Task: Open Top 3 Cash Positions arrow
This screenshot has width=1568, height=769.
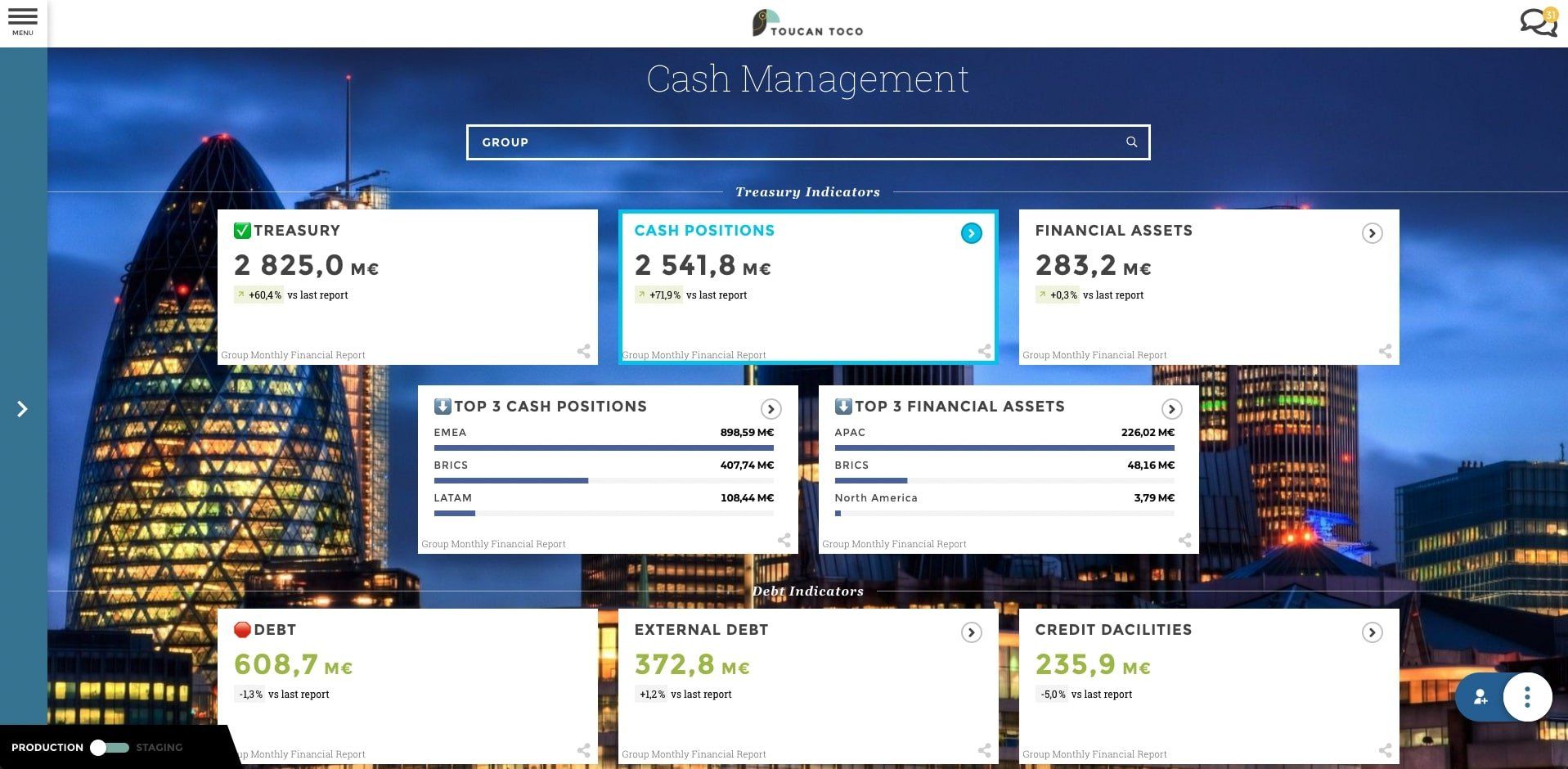Action: [x=771, y=409]
